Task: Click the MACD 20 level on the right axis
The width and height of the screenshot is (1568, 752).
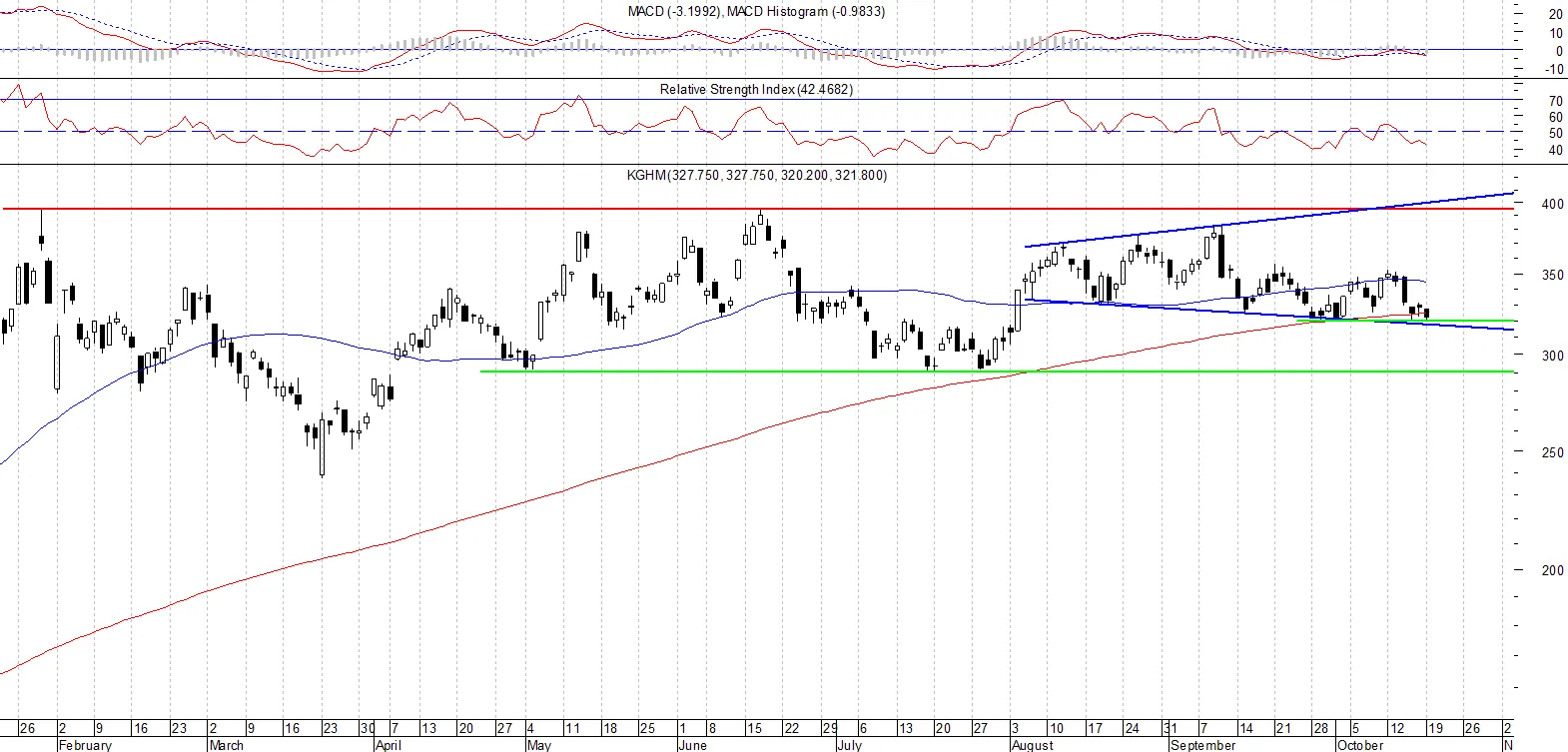Action: coord(1556,14)
